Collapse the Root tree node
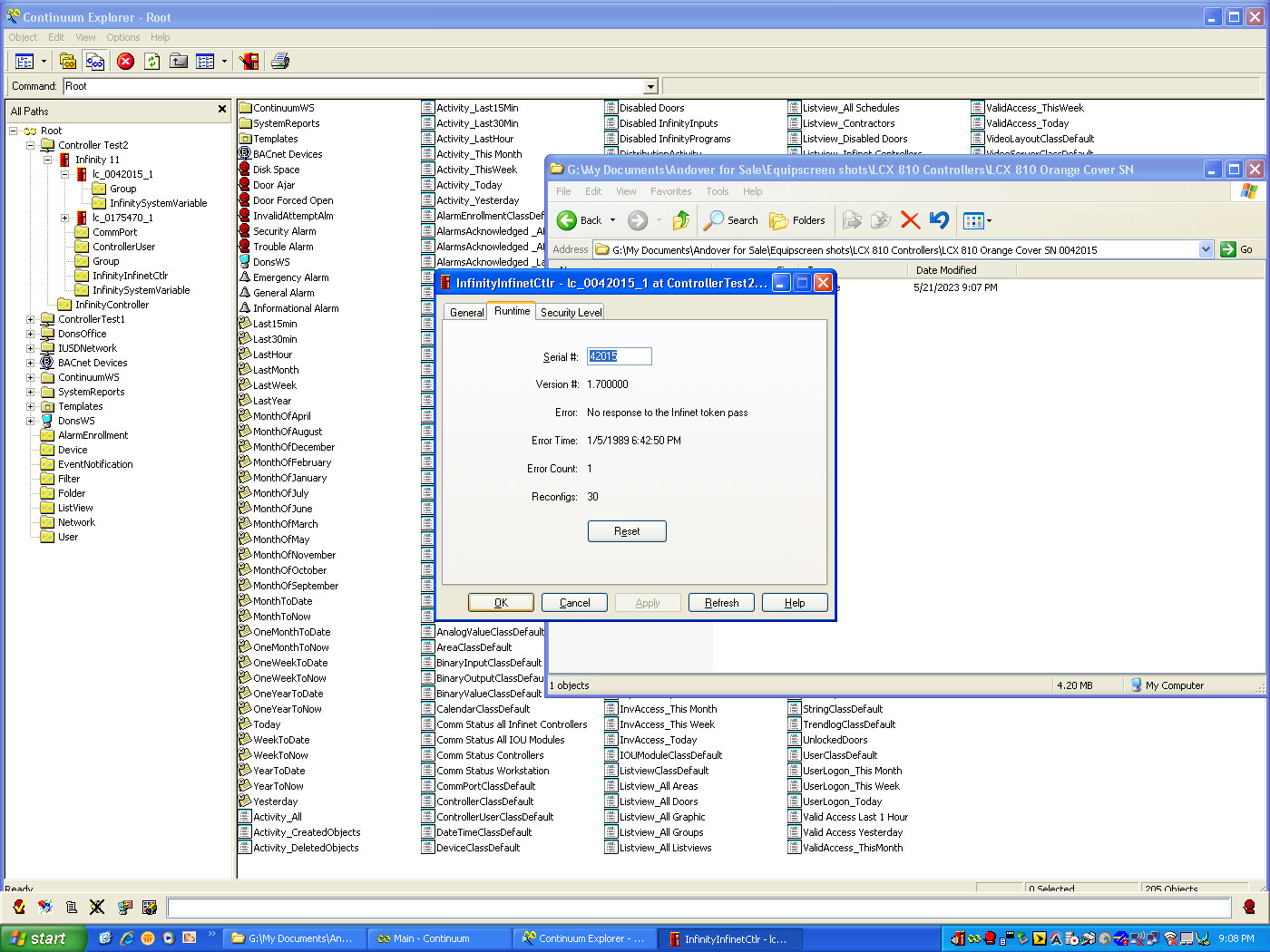The width and height of the screenshot is (1270, 952). tap(14, 131)
